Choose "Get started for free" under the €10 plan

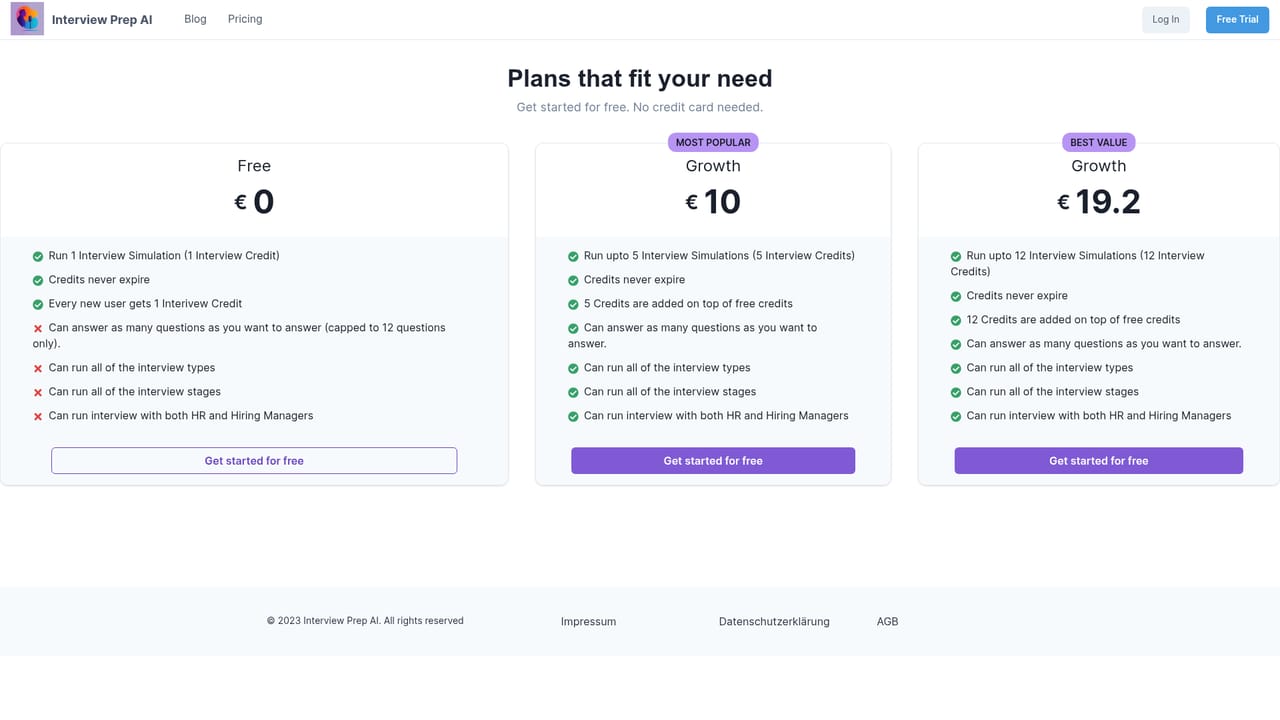[x=713, y=461]
